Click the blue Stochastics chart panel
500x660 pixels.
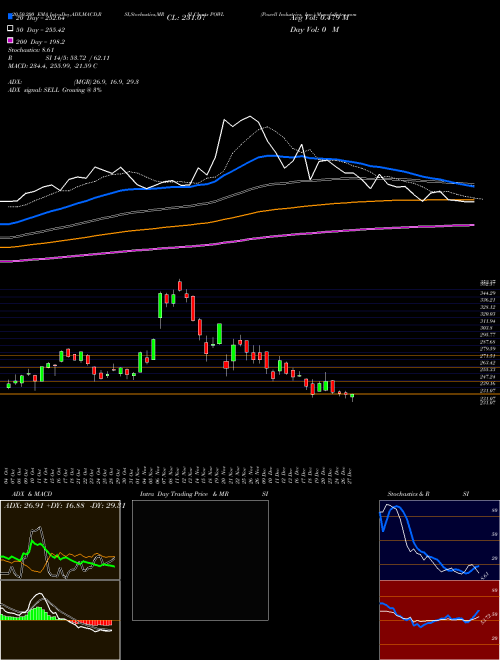point(439,540)
